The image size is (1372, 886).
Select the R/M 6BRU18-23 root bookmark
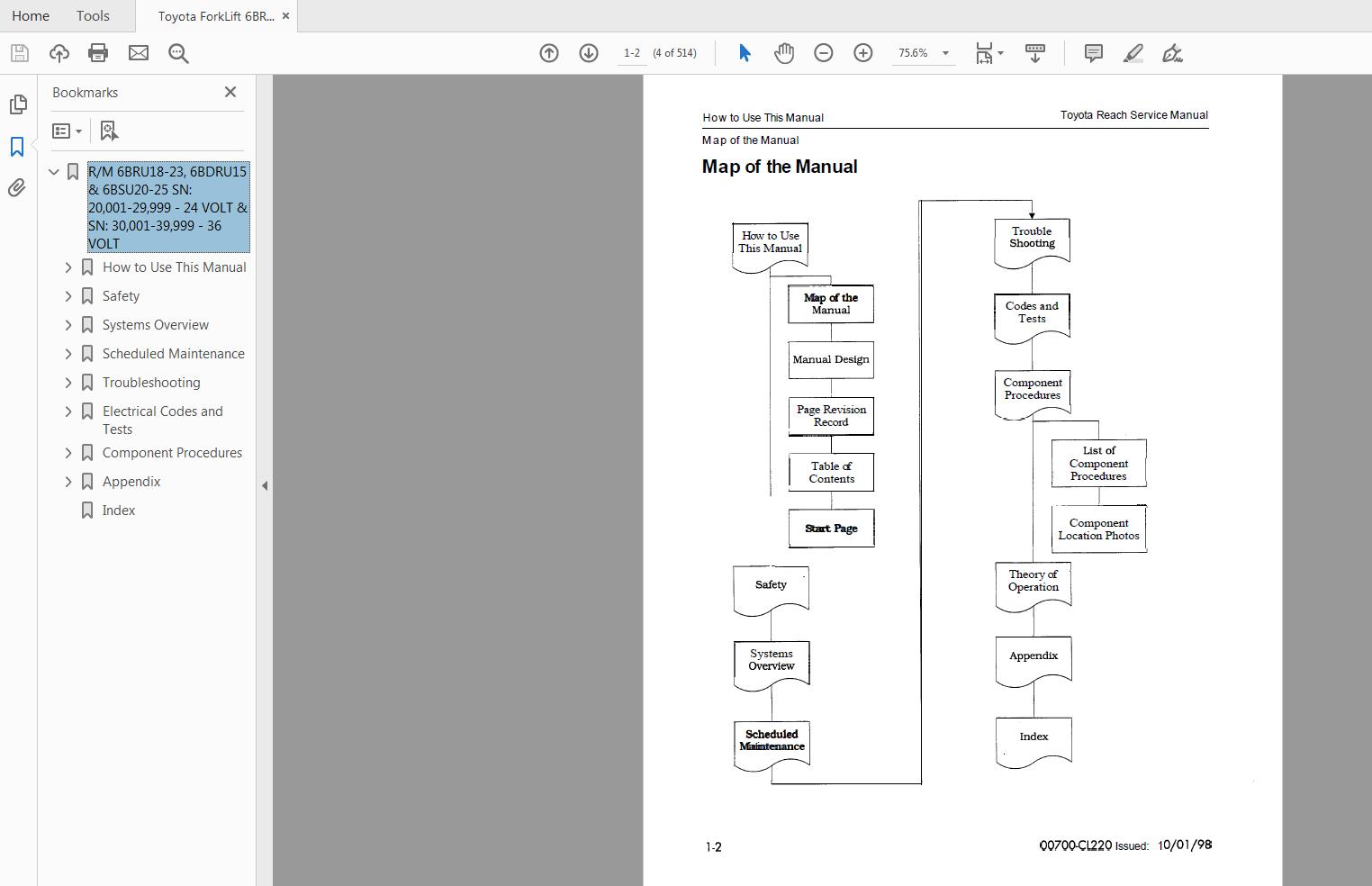coord(168,207)
